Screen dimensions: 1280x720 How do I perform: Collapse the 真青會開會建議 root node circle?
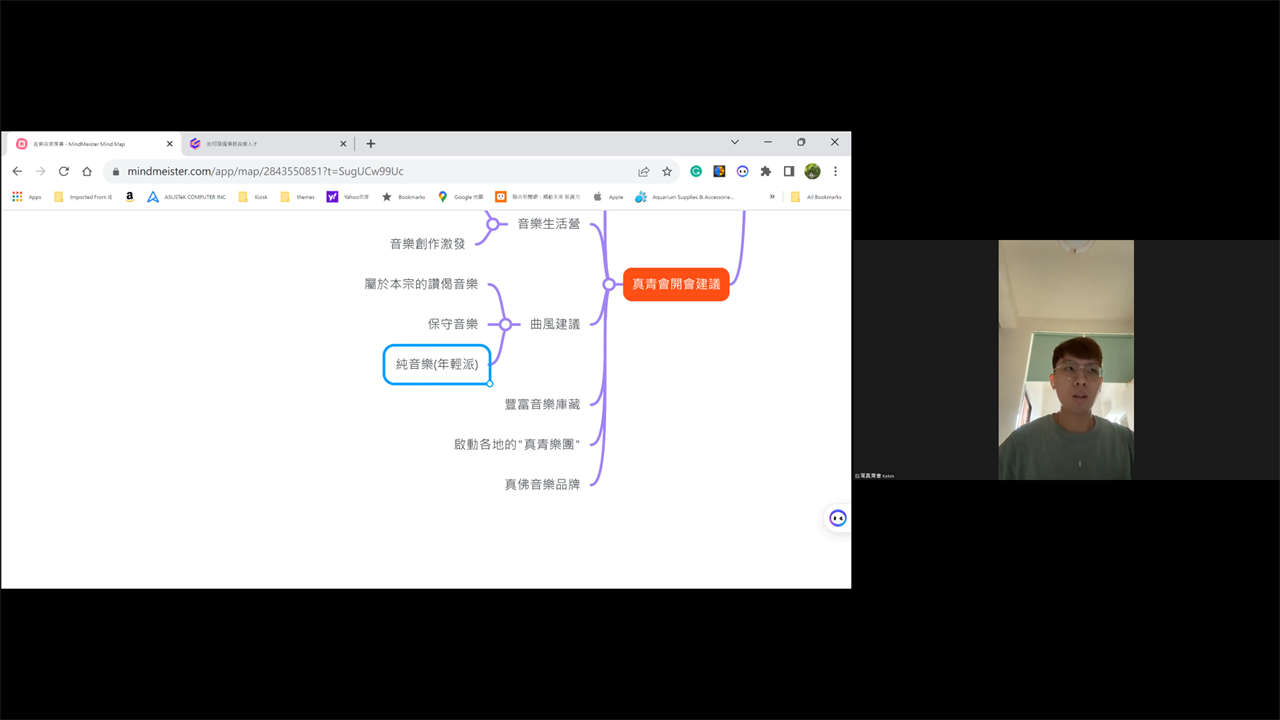pyautogui.click(x=609, y=284)
